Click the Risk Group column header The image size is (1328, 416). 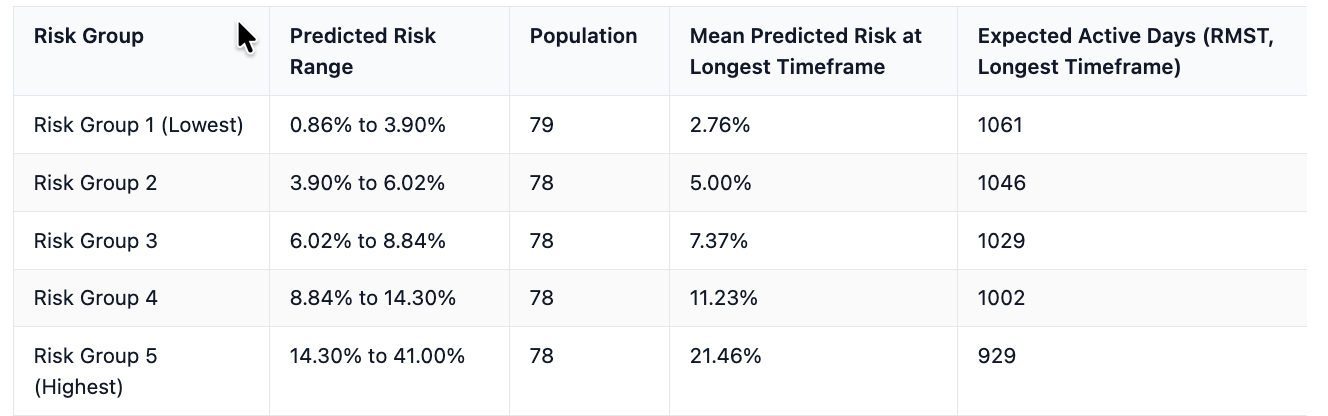coord(89,36)
